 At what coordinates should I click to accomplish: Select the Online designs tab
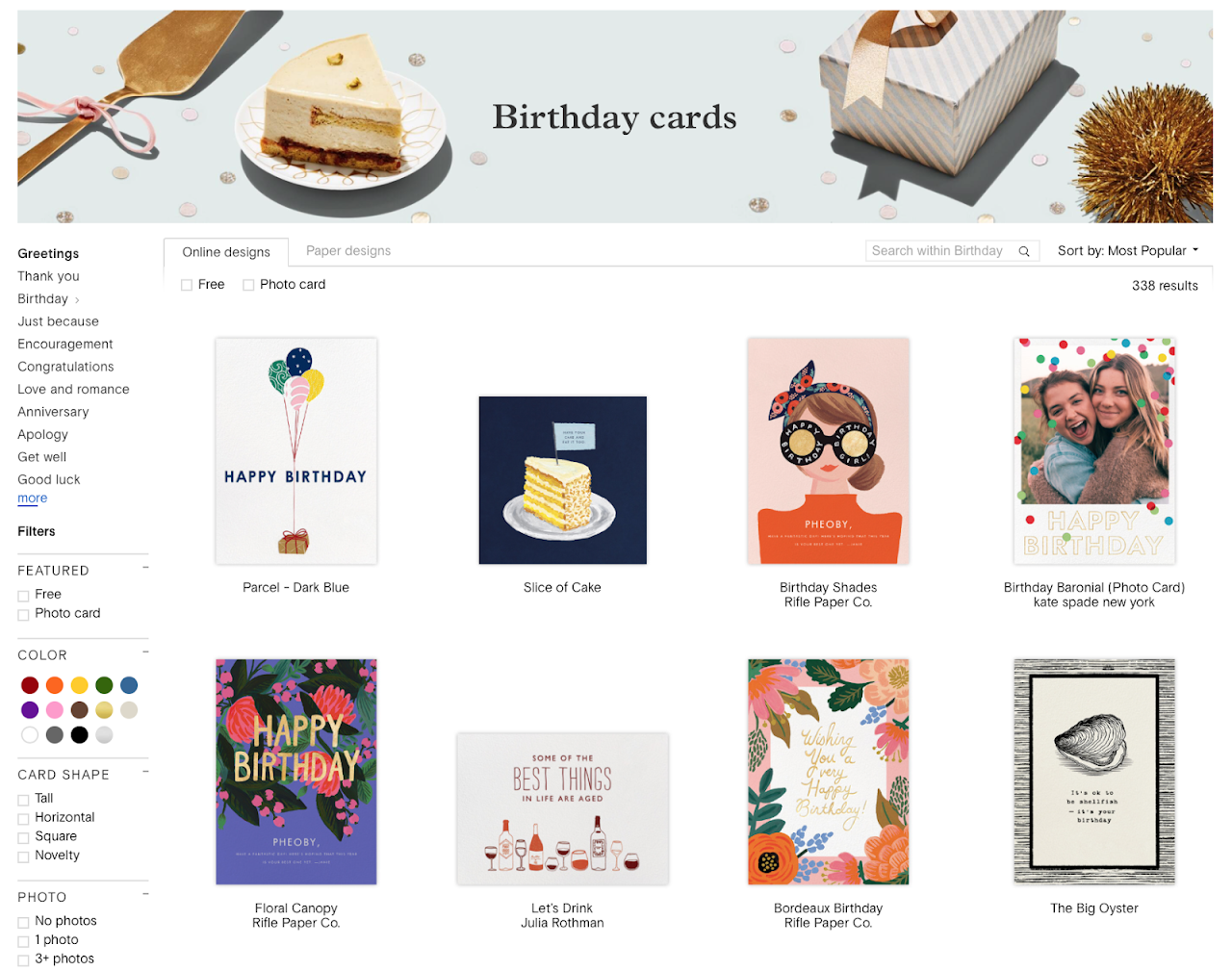point(226,252)
